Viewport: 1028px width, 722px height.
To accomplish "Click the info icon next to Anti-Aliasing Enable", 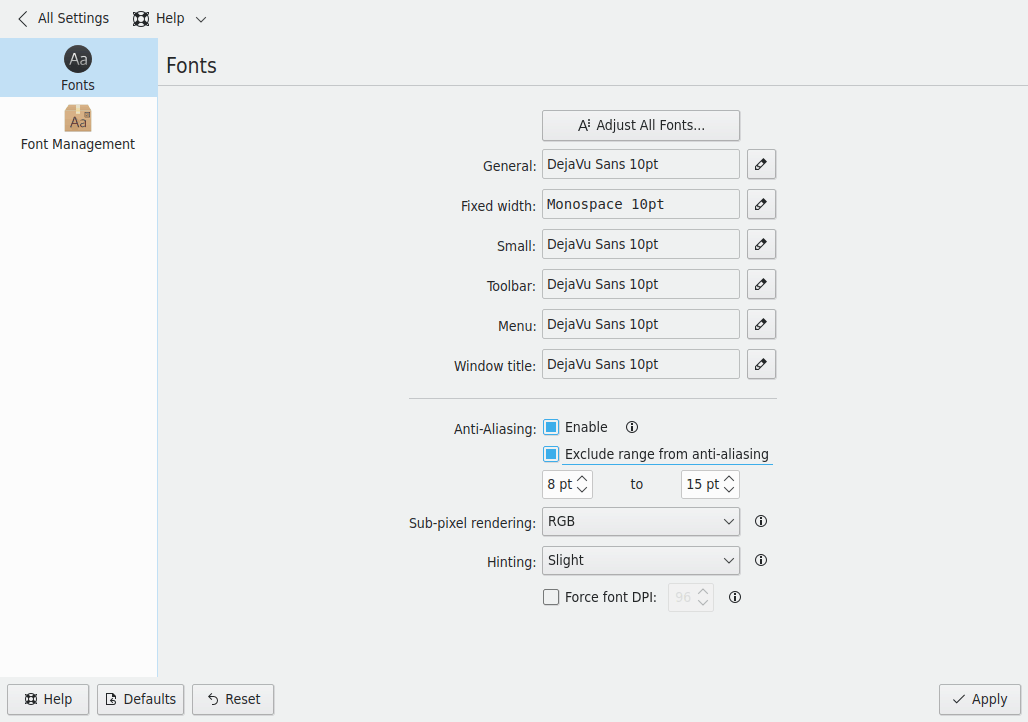I will [631, 427].
